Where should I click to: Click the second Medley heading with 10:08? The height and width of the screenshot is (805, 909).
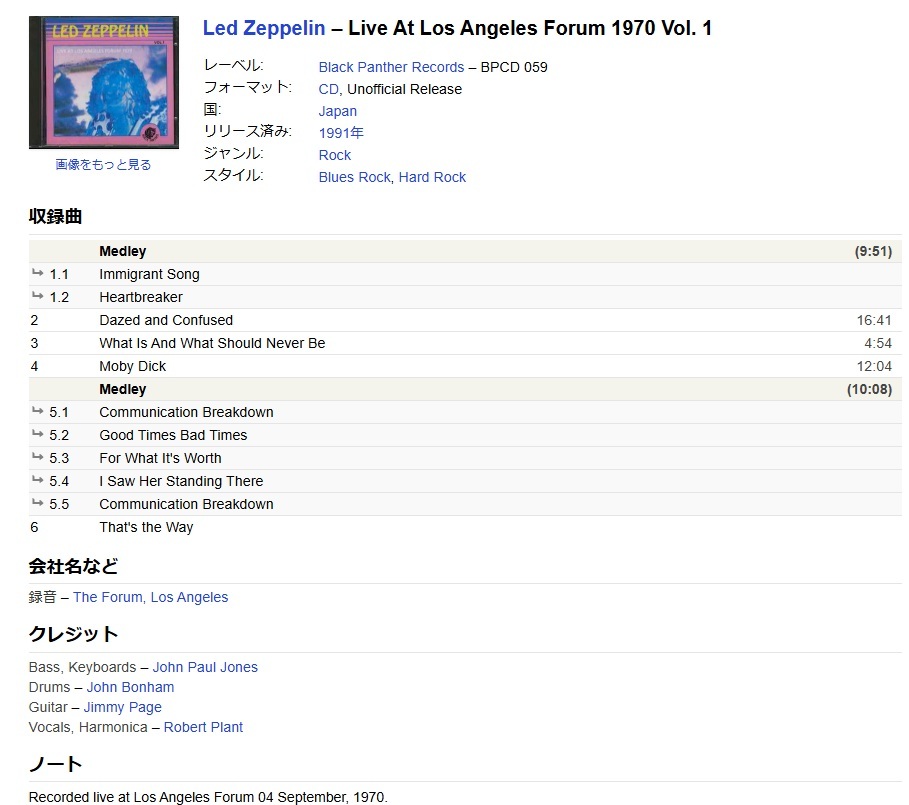[123, 389]
